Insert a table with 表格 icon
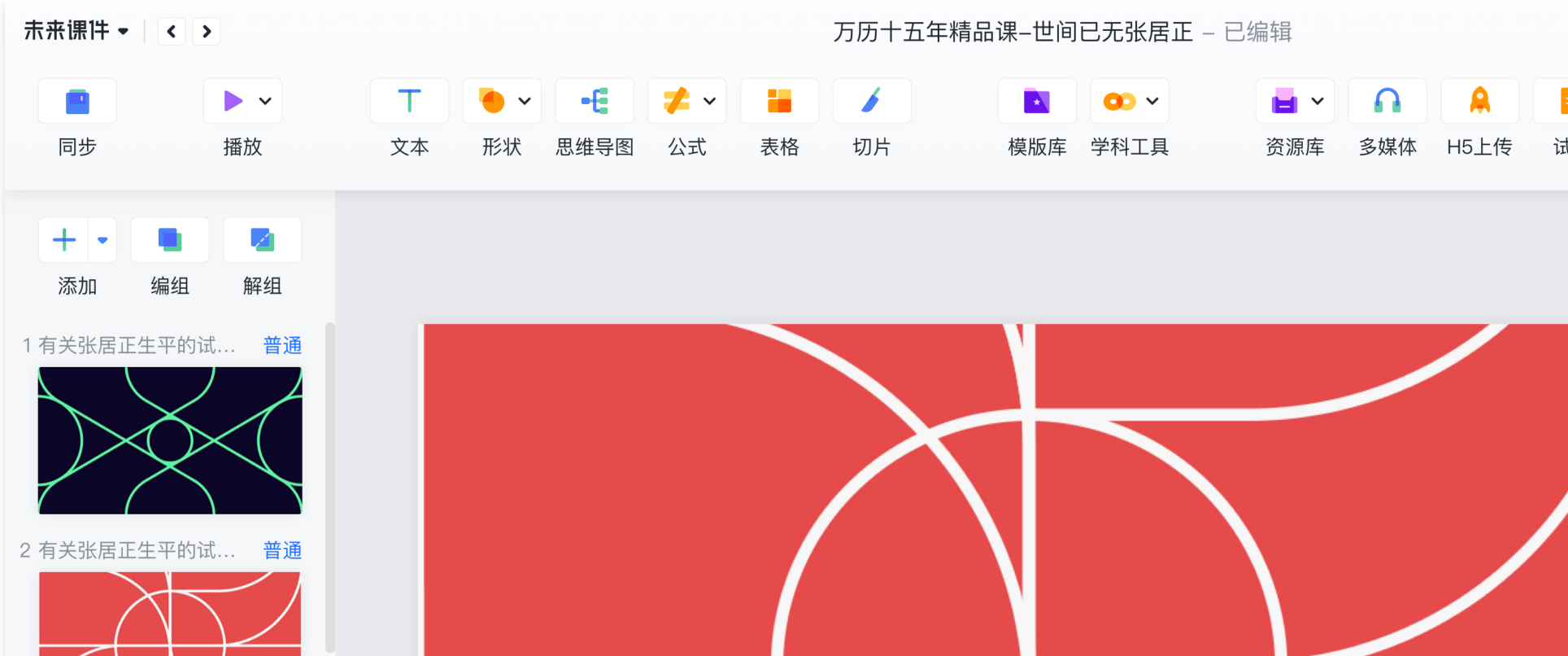 [779, 101]
